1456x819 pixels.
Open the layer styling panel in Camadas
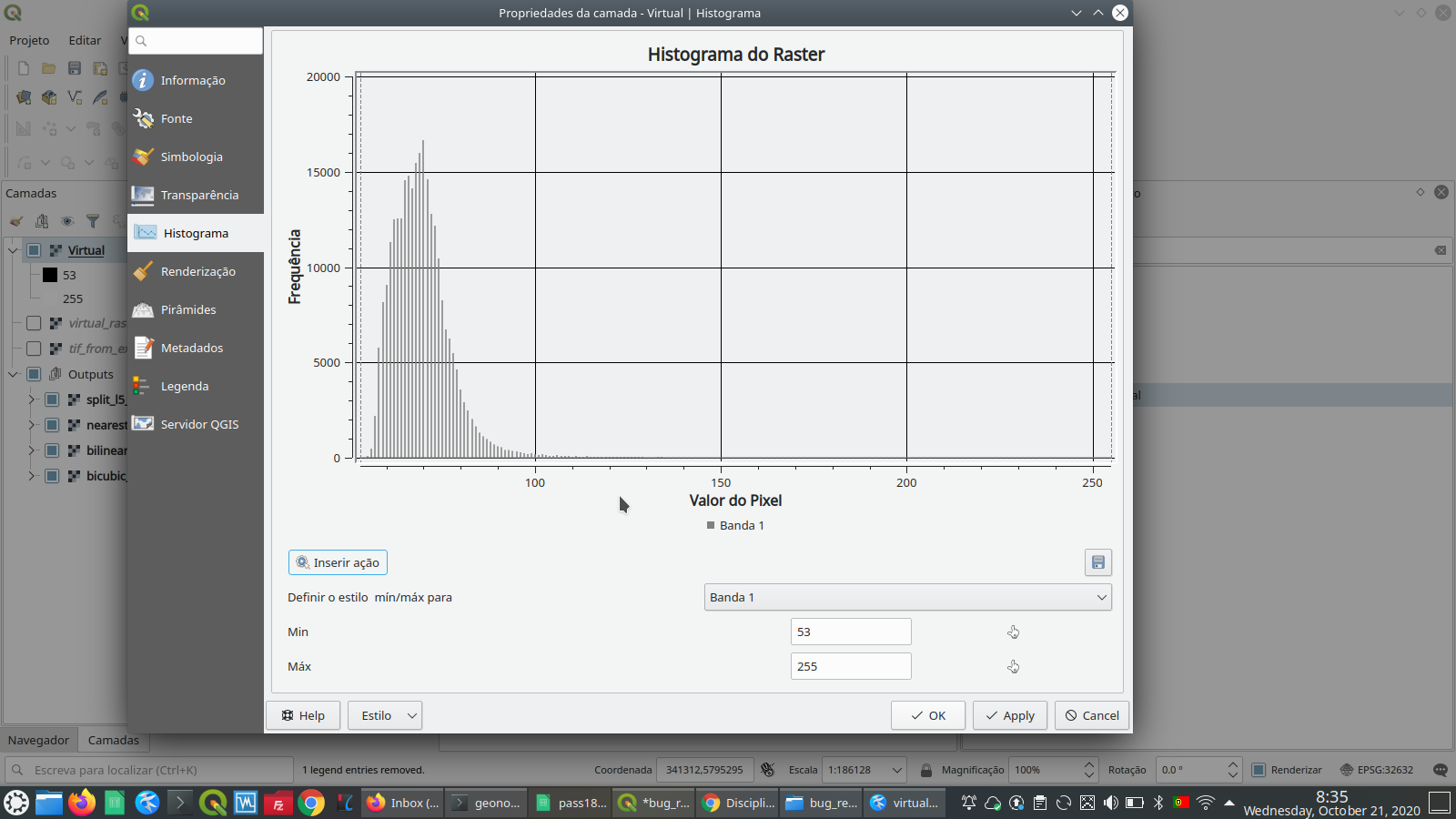[15, 220]
